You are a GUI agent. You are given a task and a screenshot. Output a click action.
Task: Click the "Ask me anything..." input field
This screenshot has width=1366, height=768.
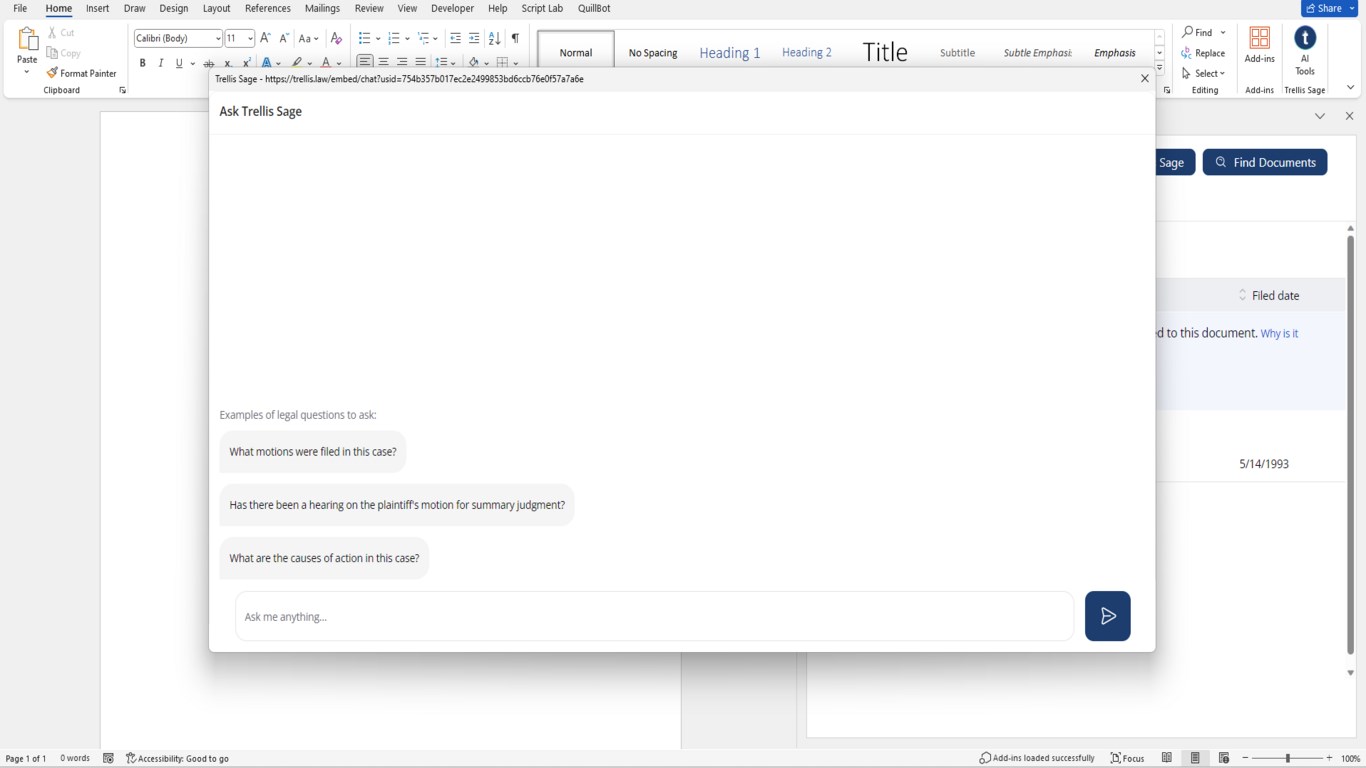coord(654,616)
